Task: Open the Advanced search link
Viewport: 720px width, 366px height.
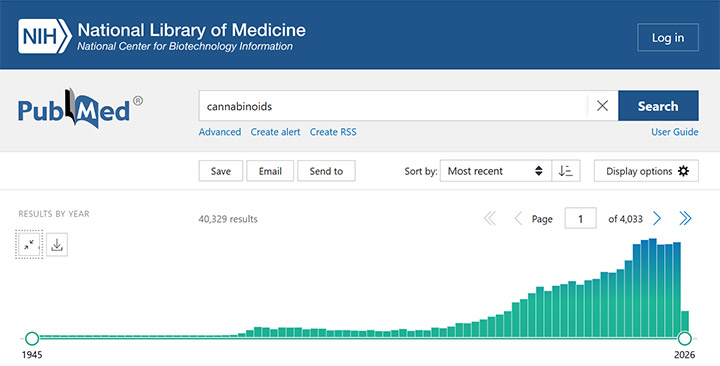Action: pos(220,132)
